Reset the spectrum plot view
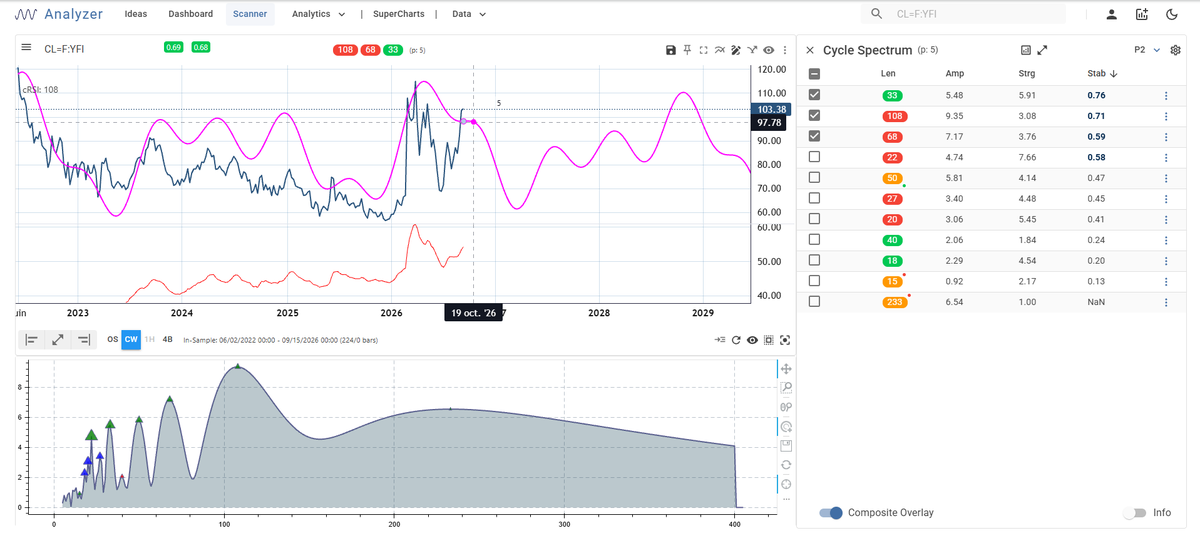This screenshot has height=533, width=1200. click(786, 465)
